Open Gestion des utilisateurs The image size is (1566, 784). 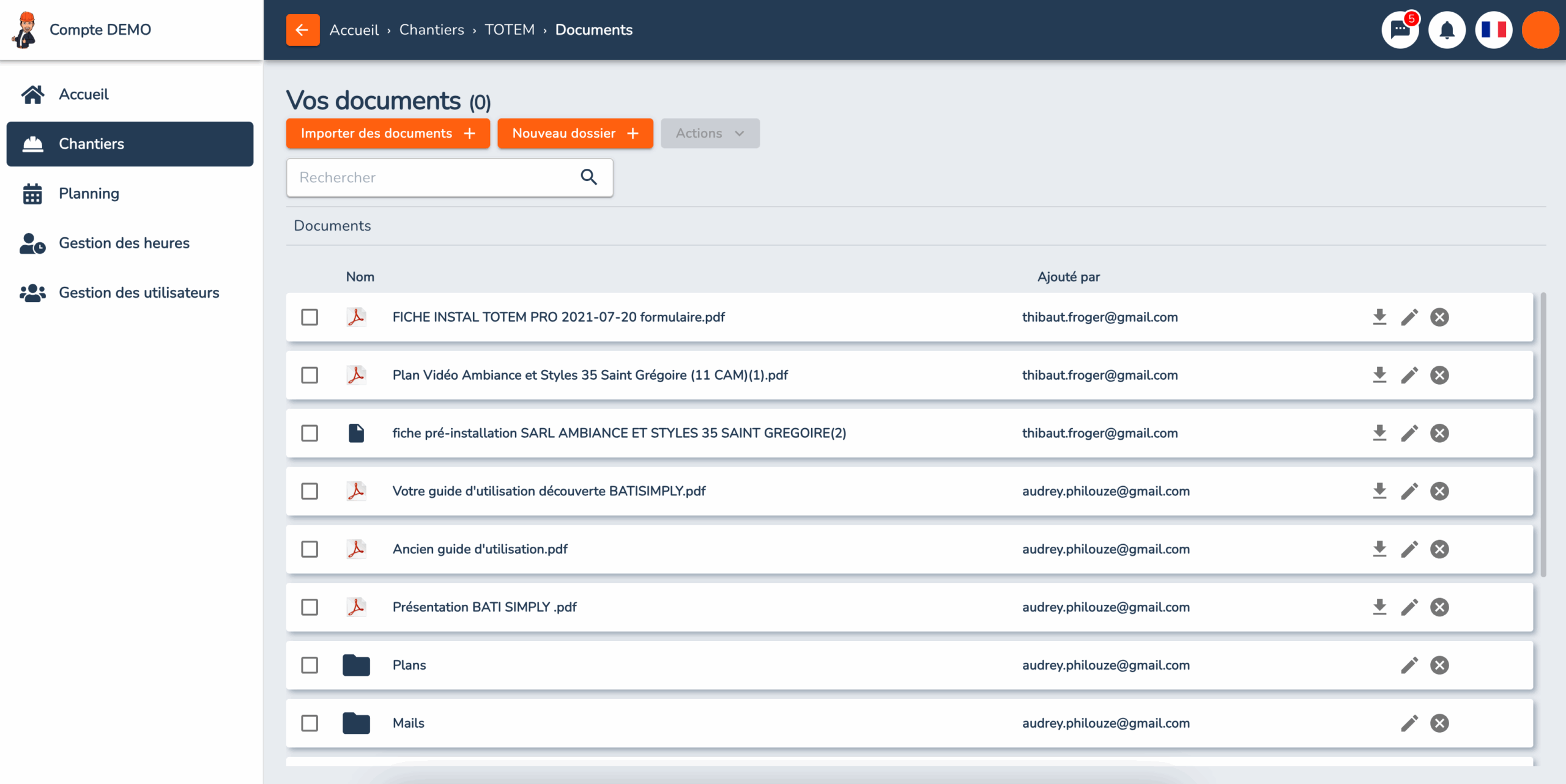[x=130, y=292]
